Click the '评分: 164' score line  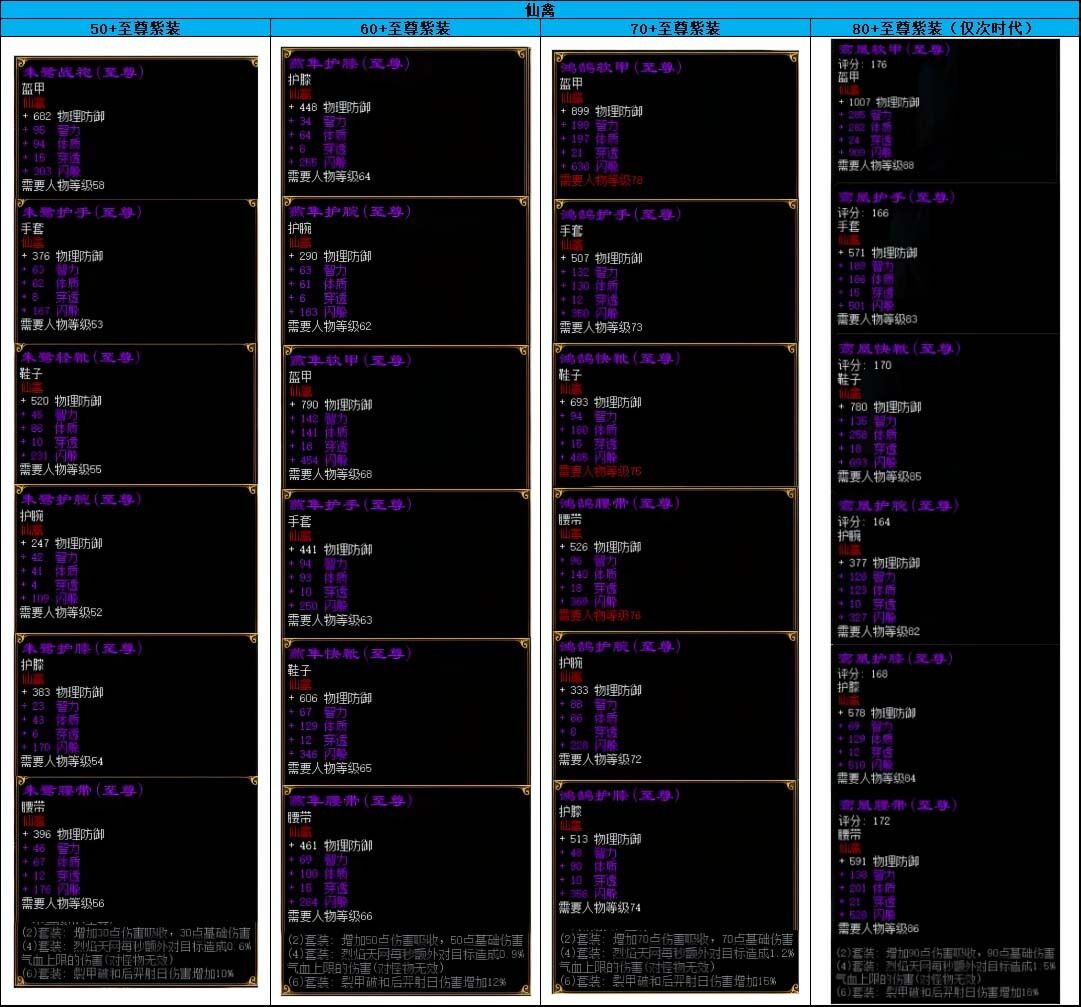point(864,522)
